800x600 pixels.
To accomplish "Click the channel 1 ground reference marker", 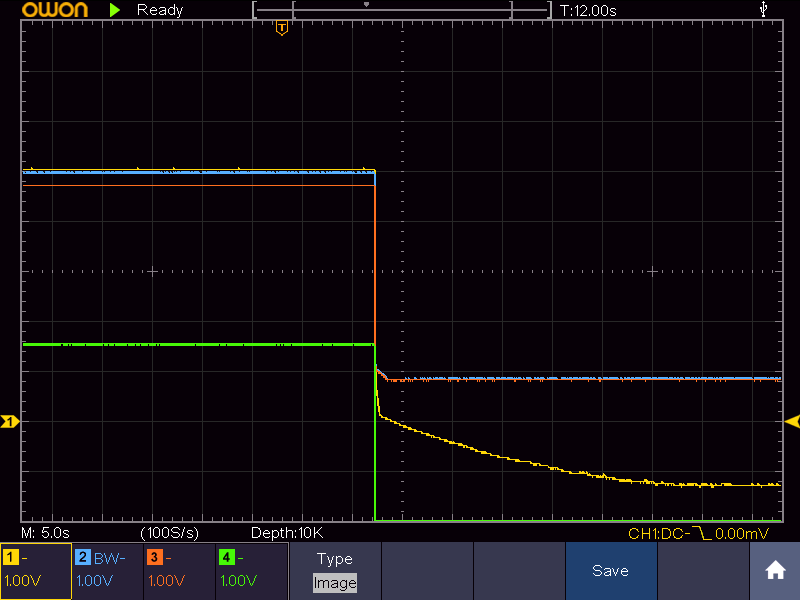I will [10, 421].
